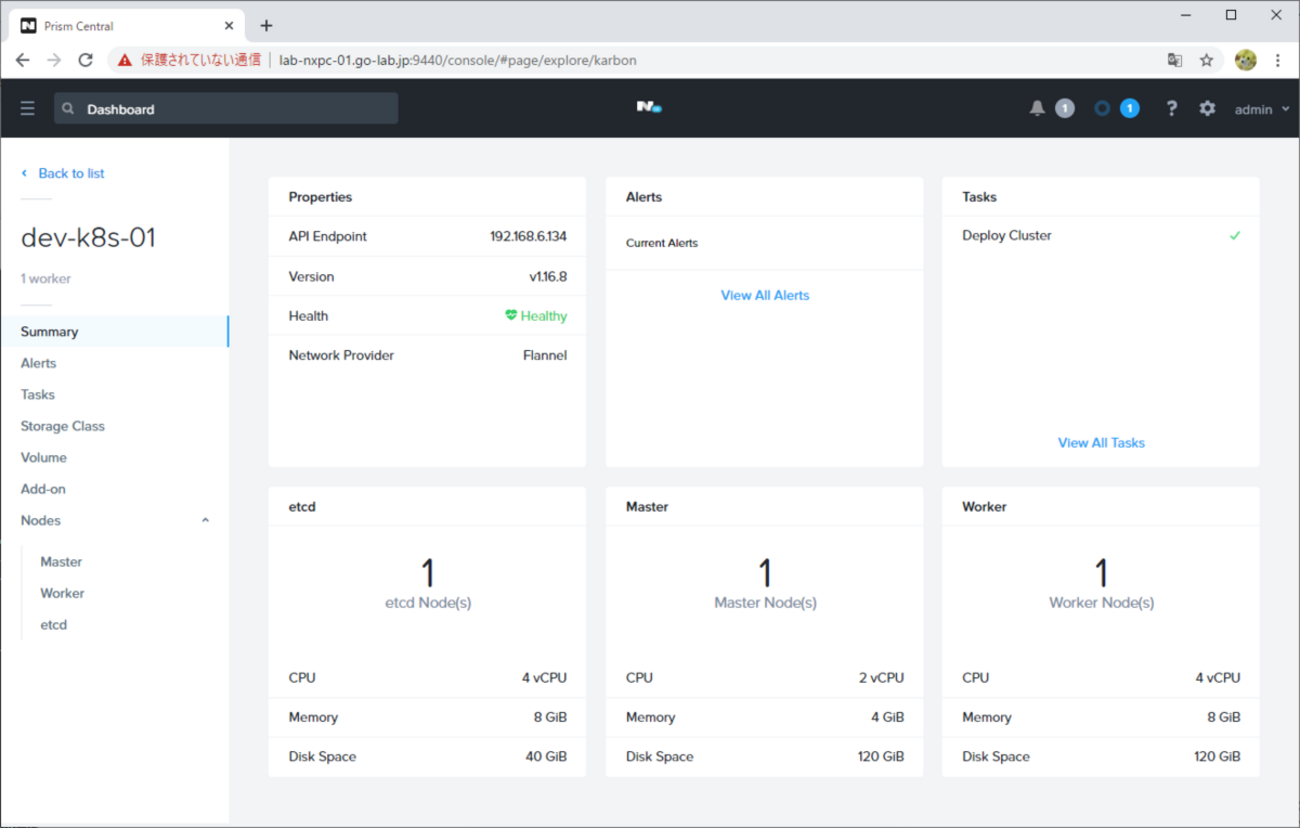
Task: Open Chrome's three-dot menu
Action: point(1278,60)
